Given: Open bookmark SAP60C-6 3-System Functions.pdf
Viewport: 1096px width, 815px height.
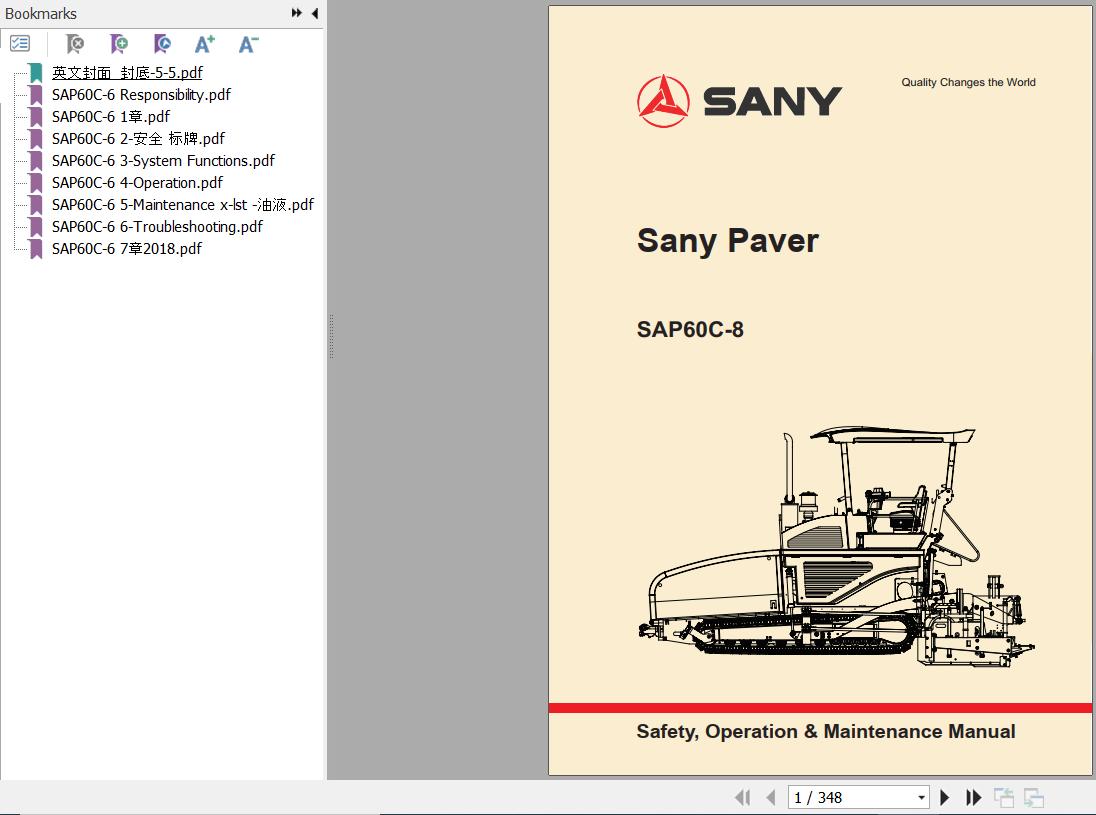Looking at the screenshot, I should pos(164,161).
